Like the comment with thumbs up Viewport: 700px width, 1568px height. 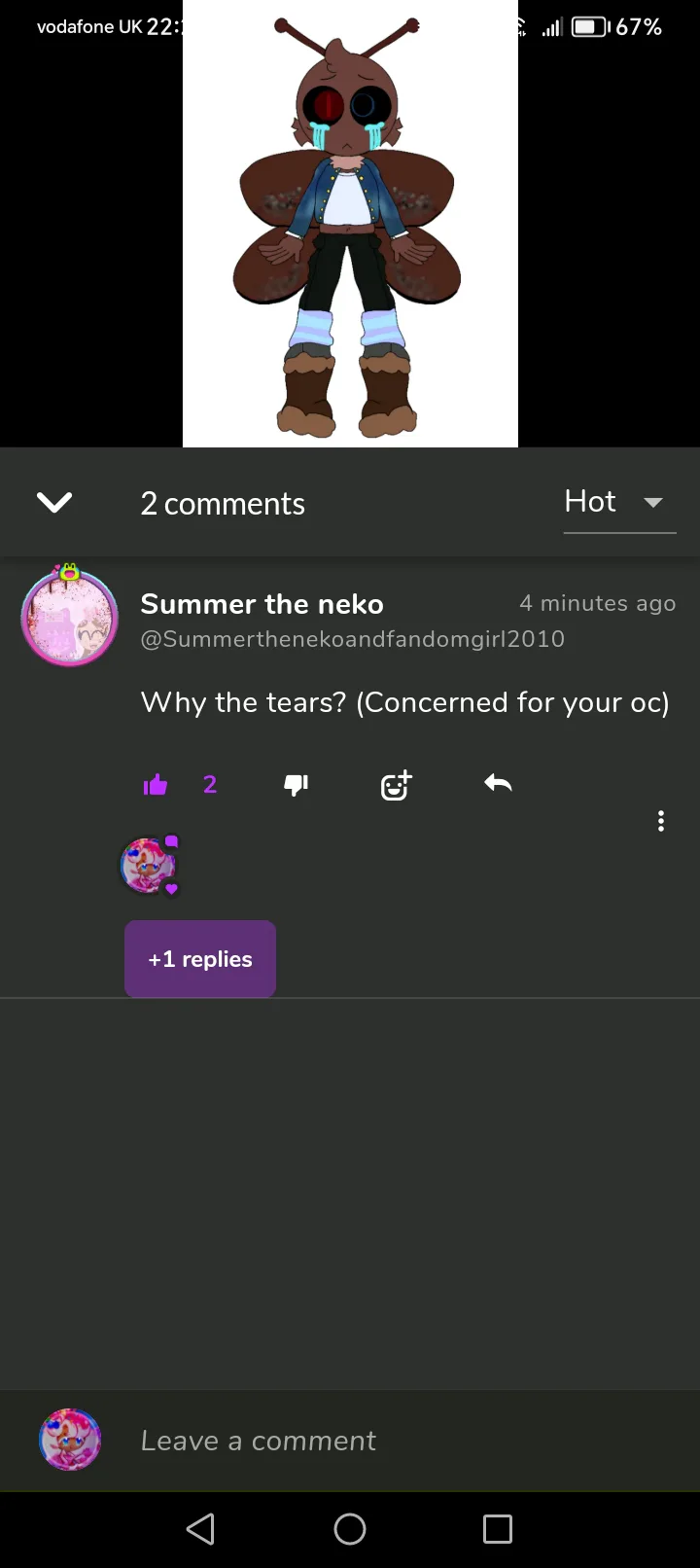coord(156,785)
